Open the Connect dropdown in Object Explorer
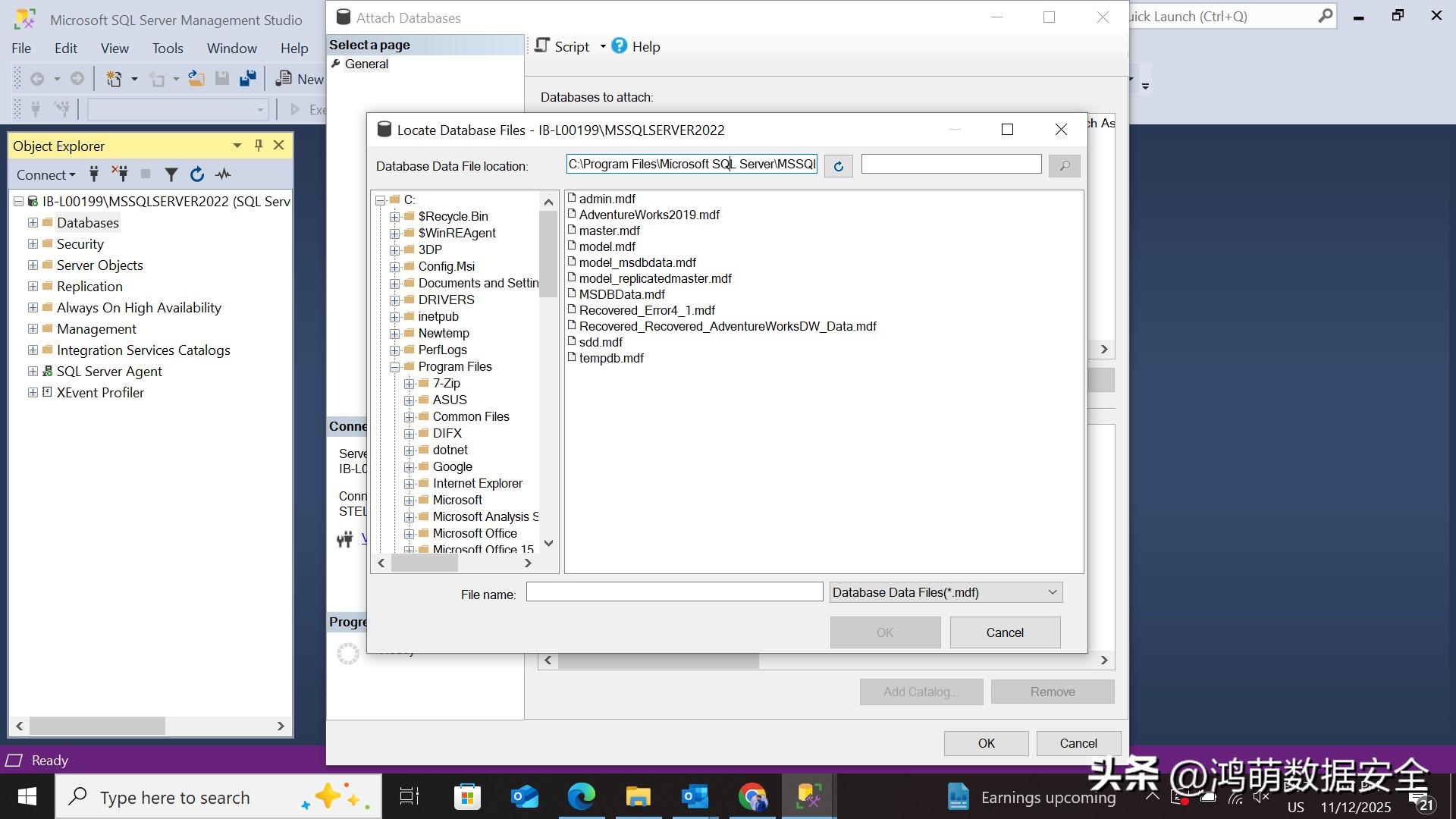 pyautogui.click(x=46, y=175)
